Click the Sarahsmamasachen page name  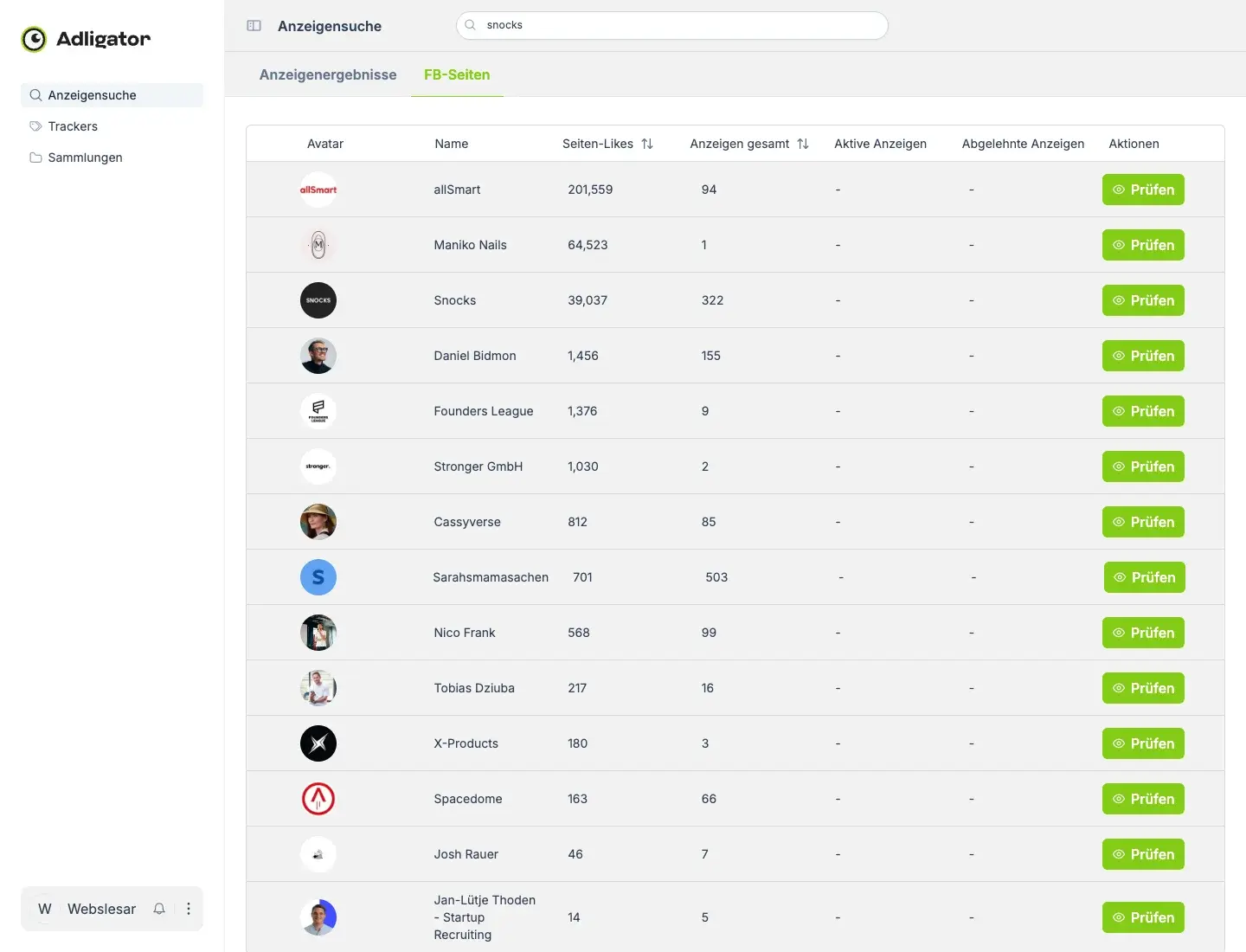491,577
